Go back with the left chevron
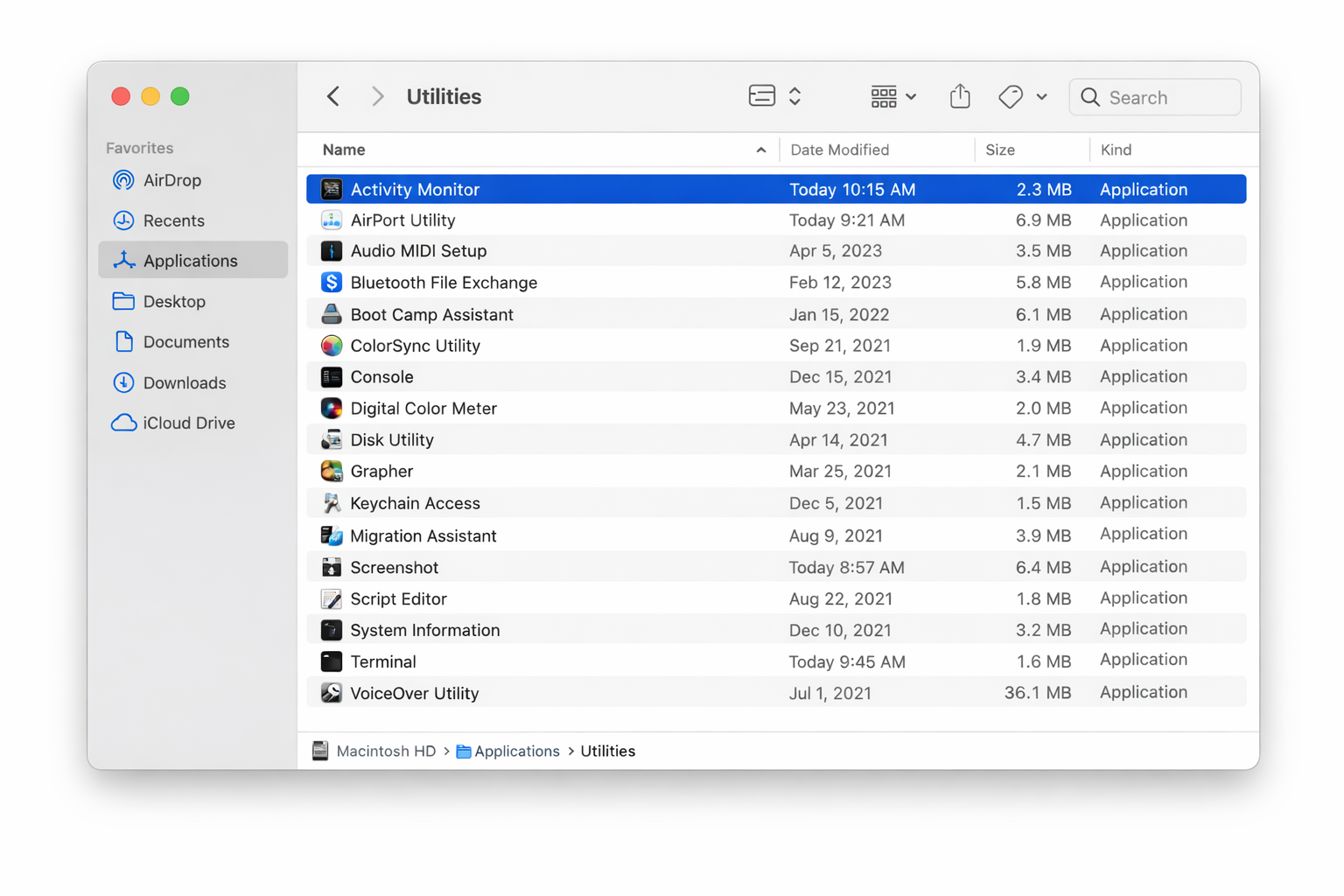This screenshot has height=896, width=1344. point(333,96)
